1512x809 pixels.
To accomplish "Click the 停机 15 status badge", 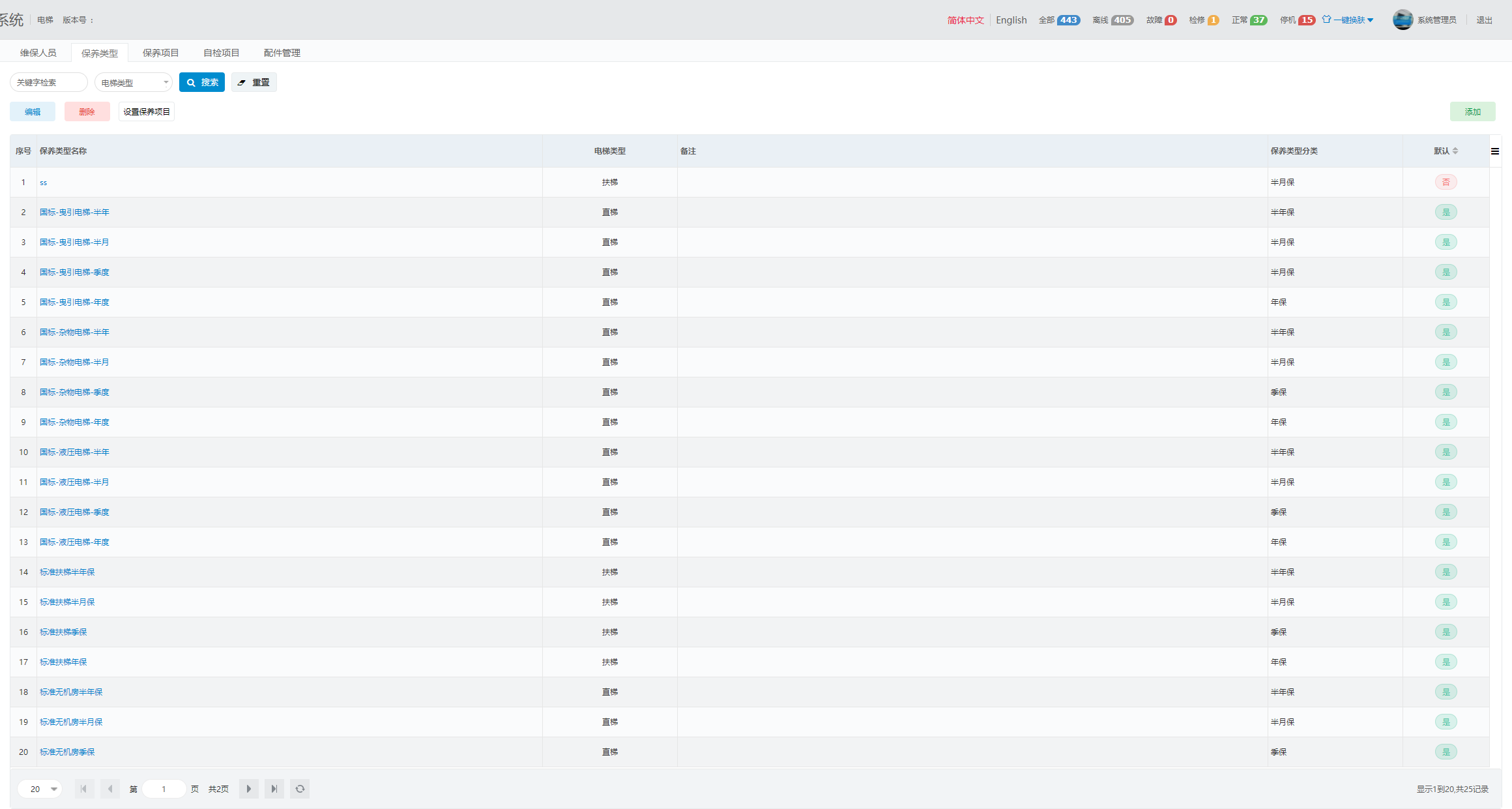I will tap(1306, 20).
